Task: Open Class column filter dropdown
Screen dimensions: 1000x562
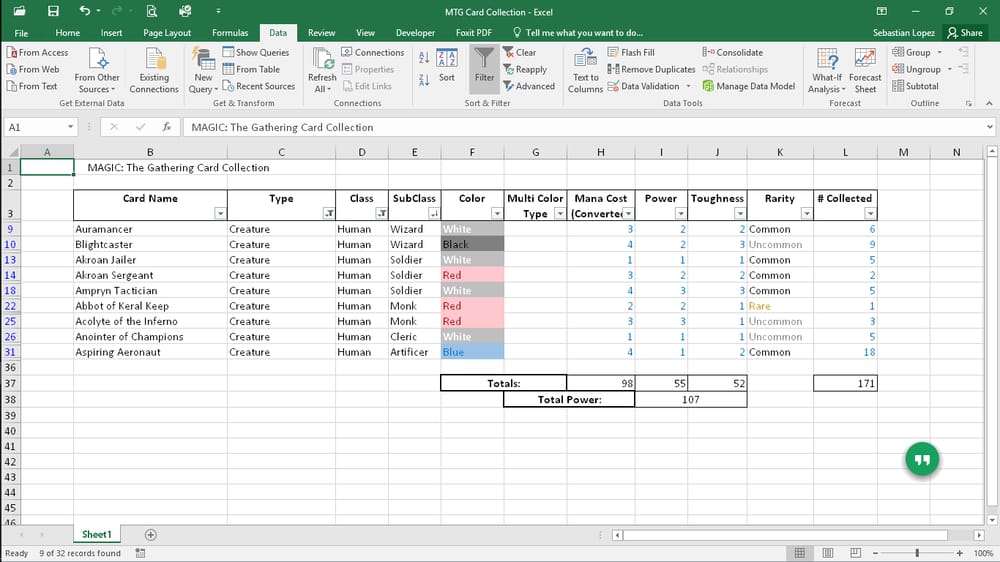Action: point(381,214)
